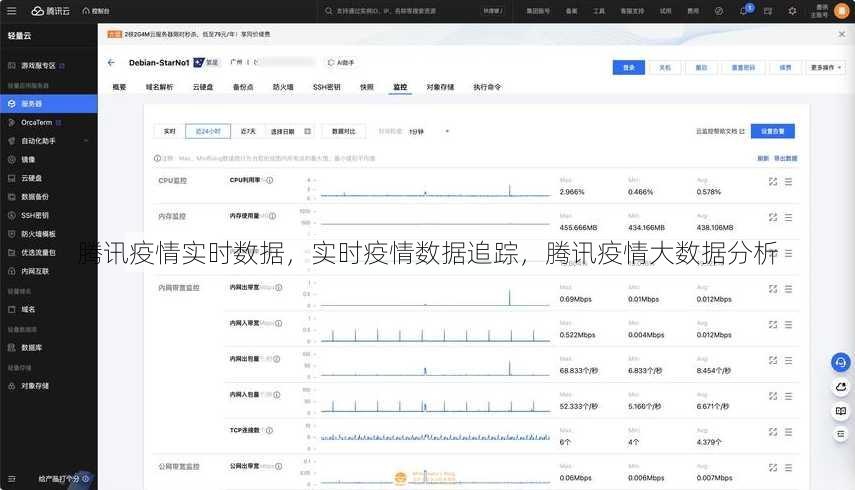Switch to the SSH密钥 tab

point(327,87)
